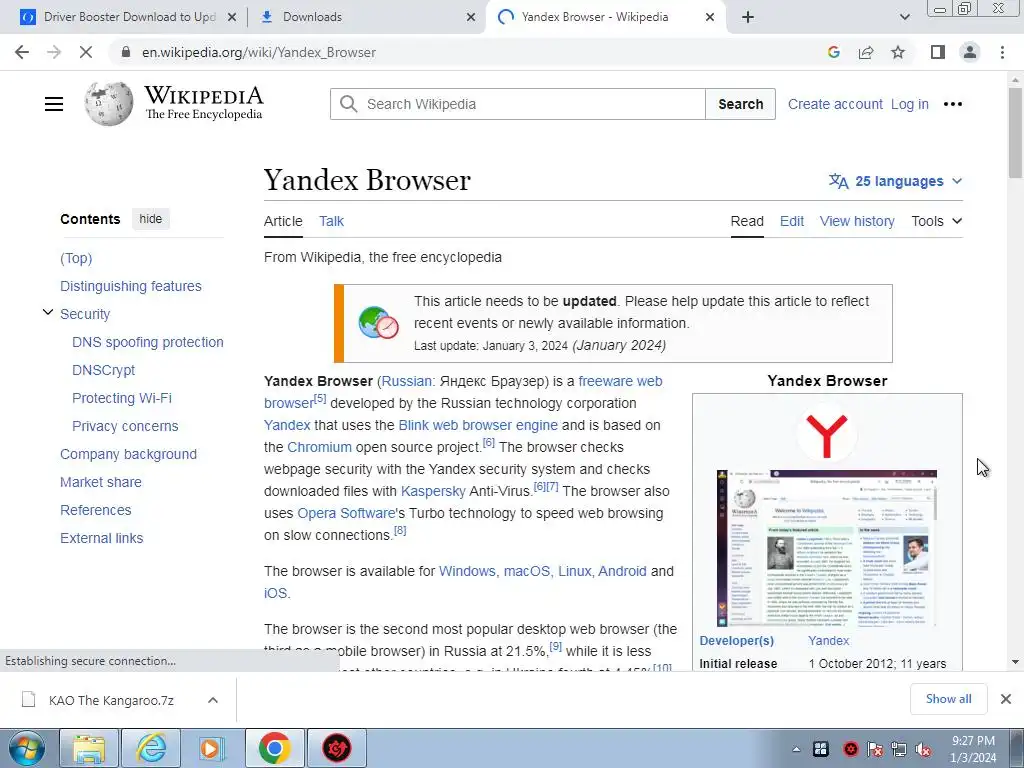Hide the Contents sidebar
This screenshot has height=768, width=1024.
point(151,219)
